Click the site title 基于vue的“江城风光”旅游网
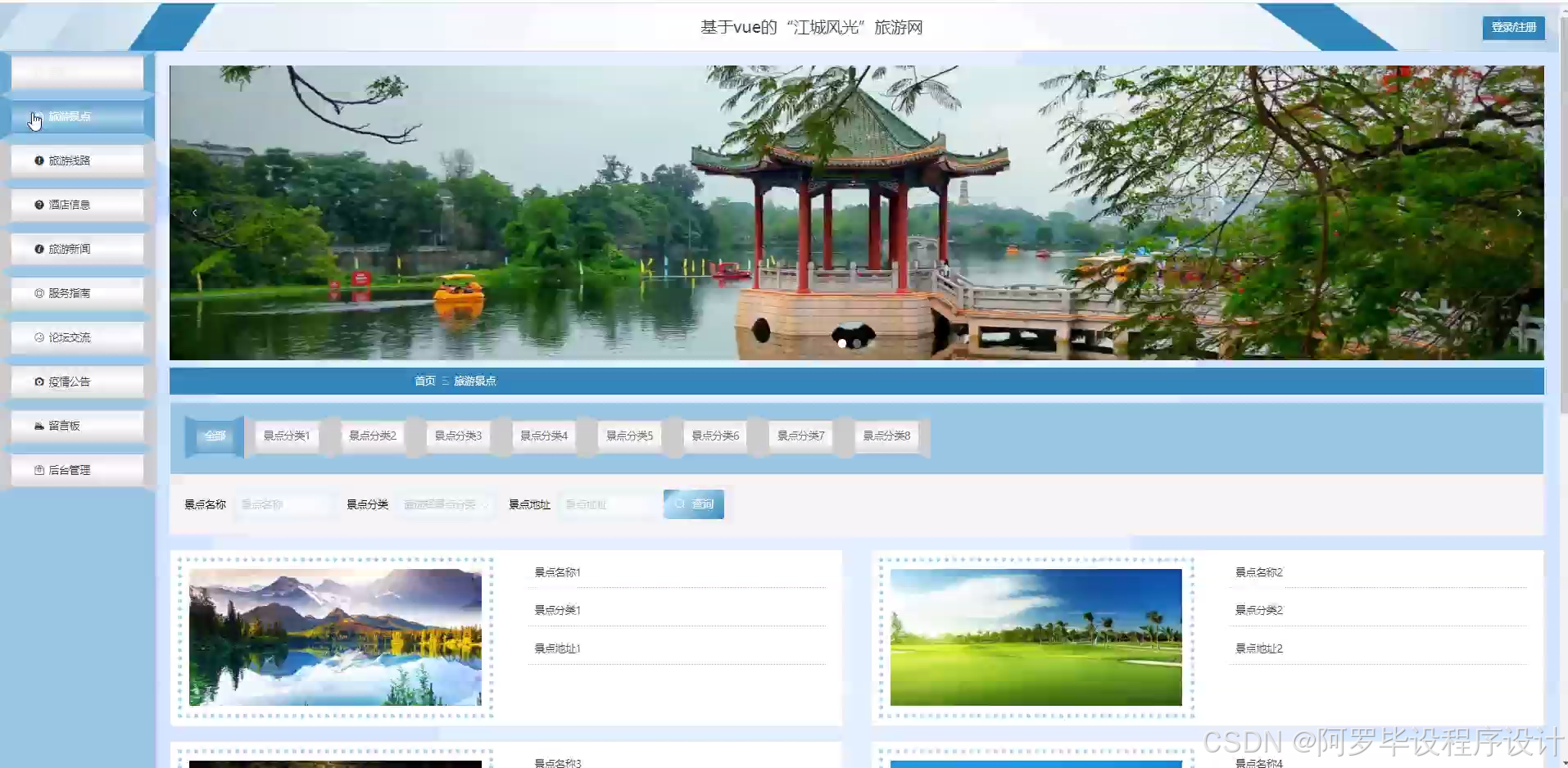Viewport: 1568px width, 768px height. 811,27
